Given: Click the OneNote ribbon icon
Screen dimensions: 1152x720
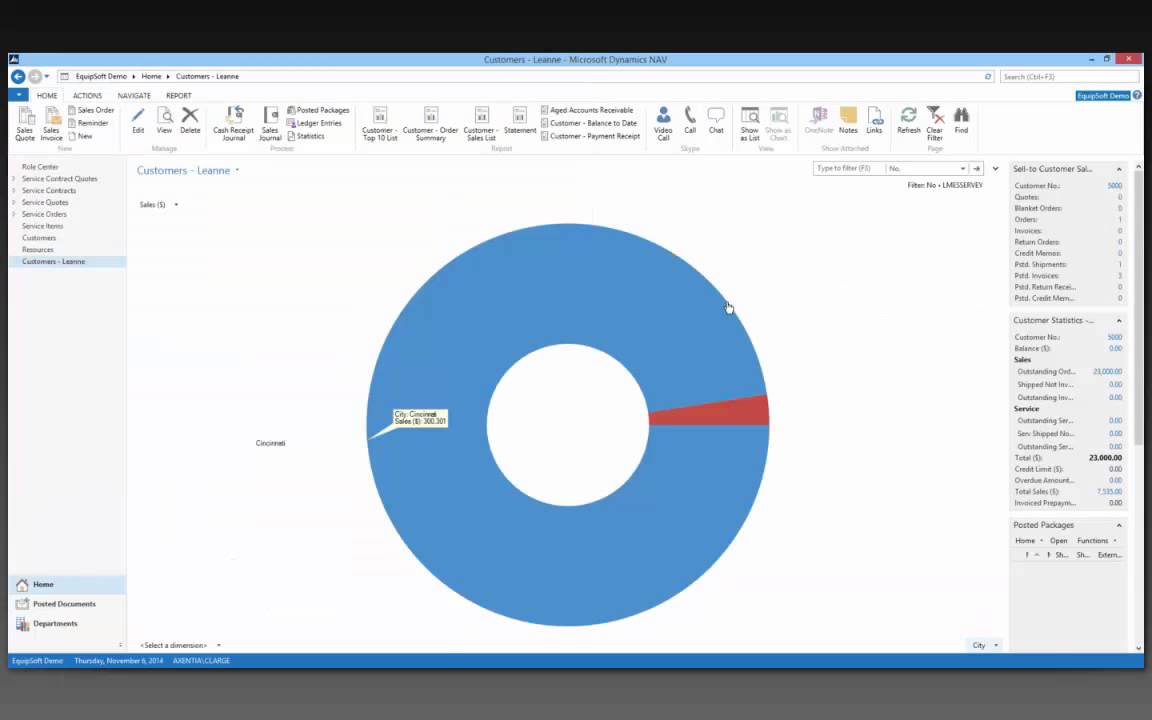Looking at the screenshot, I should (818, 120).
